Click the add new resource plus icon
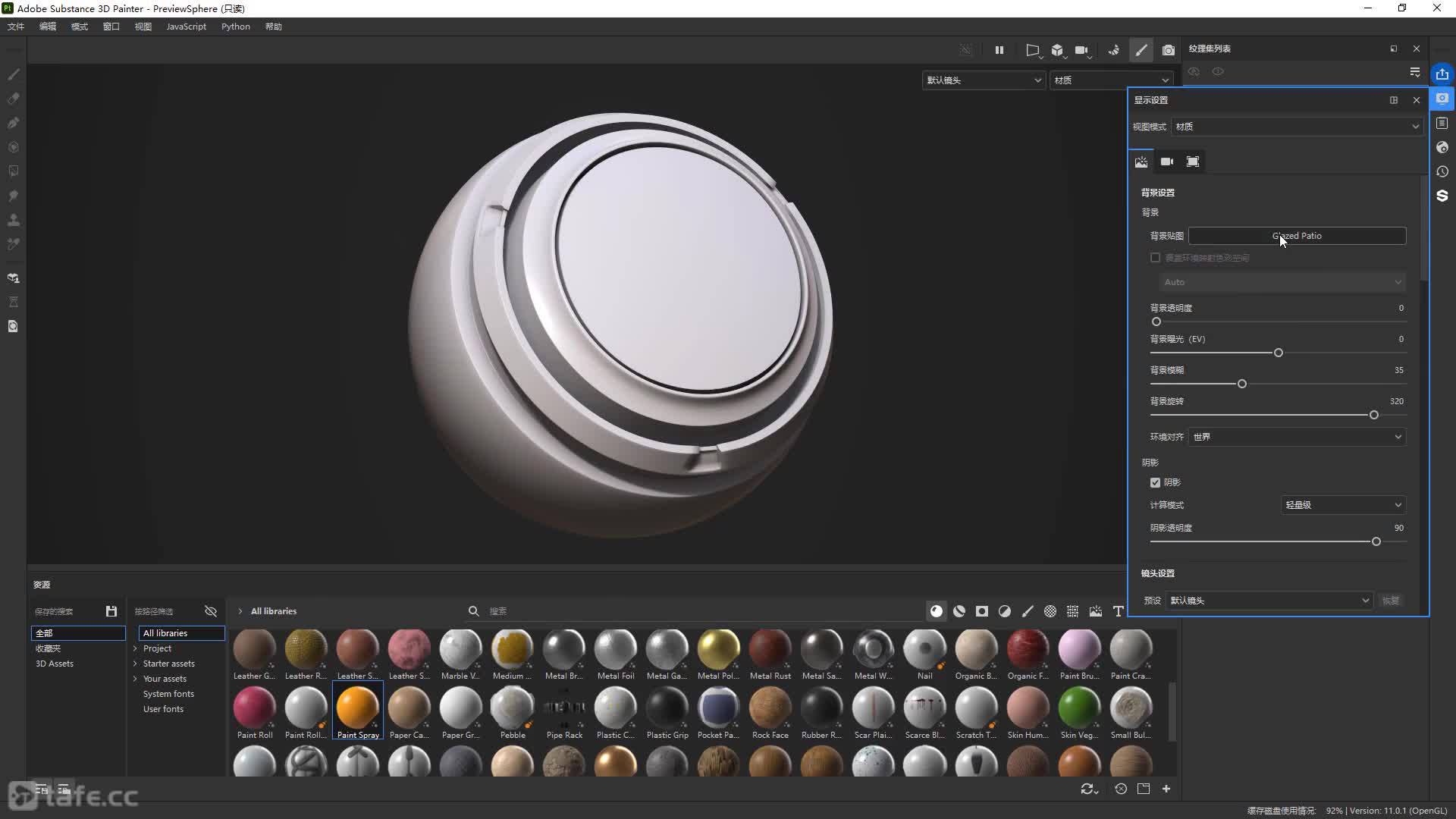Image resolution: width=1456 pixels, height=819 pixels. pyautogui.click(x=1166, y=789)
